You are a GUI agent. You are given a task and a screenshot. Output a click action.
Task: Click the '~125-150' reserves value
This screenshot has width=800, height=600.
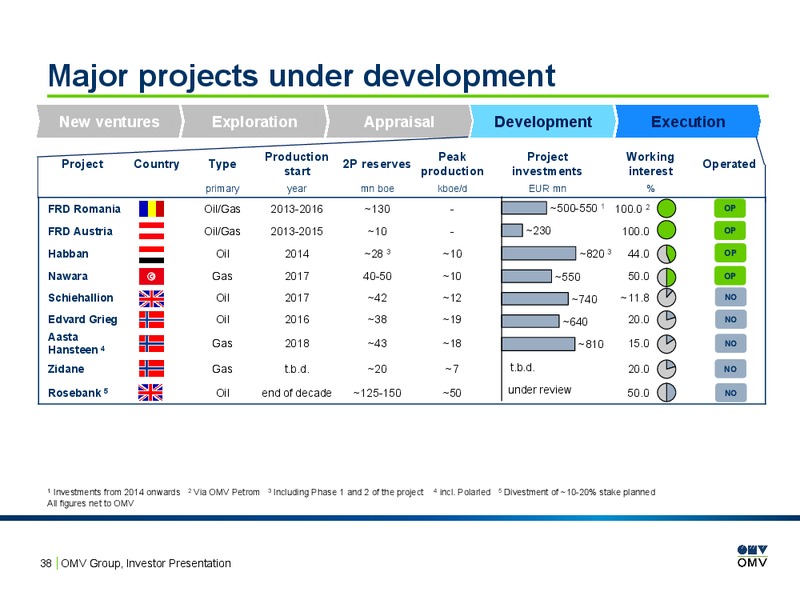pos(377,393)
